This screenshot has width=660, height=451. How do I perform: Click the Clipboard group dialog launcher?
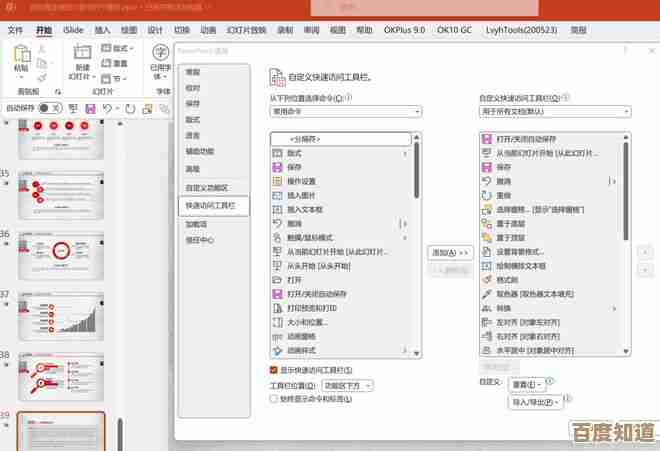point(58,91)
